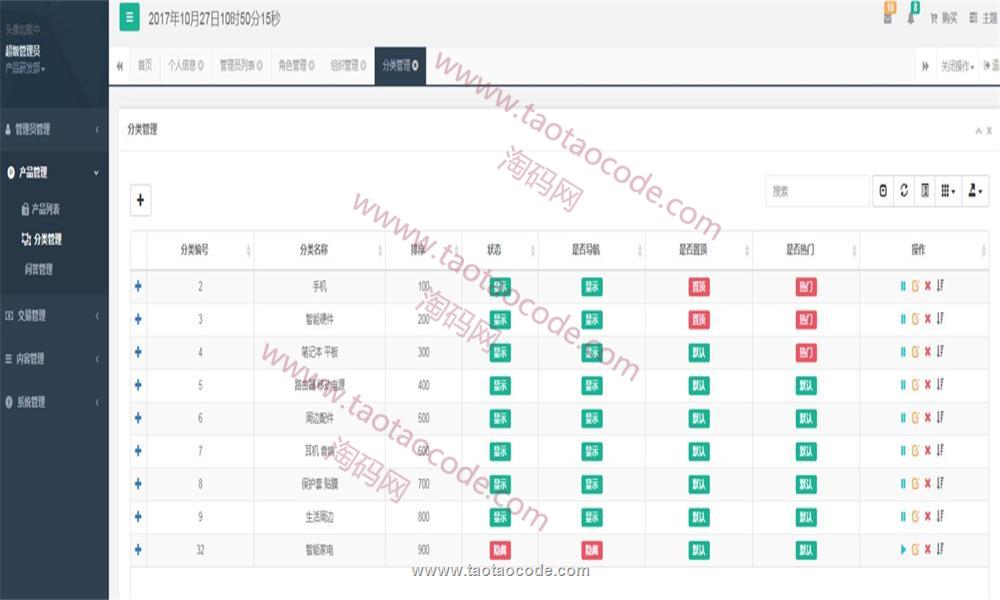The height and width of the screenshot is (600, 1000).
Task: Open the mail notifications envelope icon
Action: (887, 17)
